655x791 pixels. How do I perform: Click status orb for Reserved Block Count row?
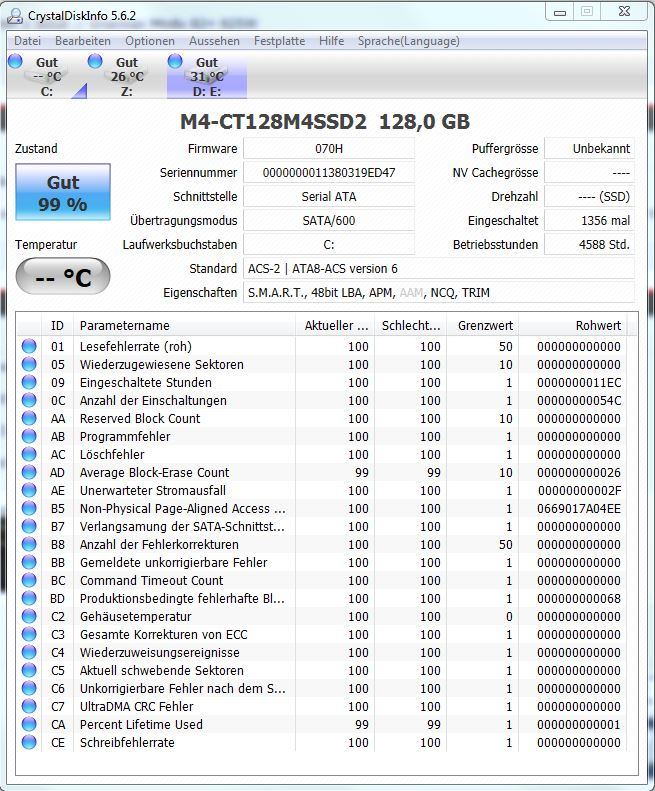tap(29, 418)
